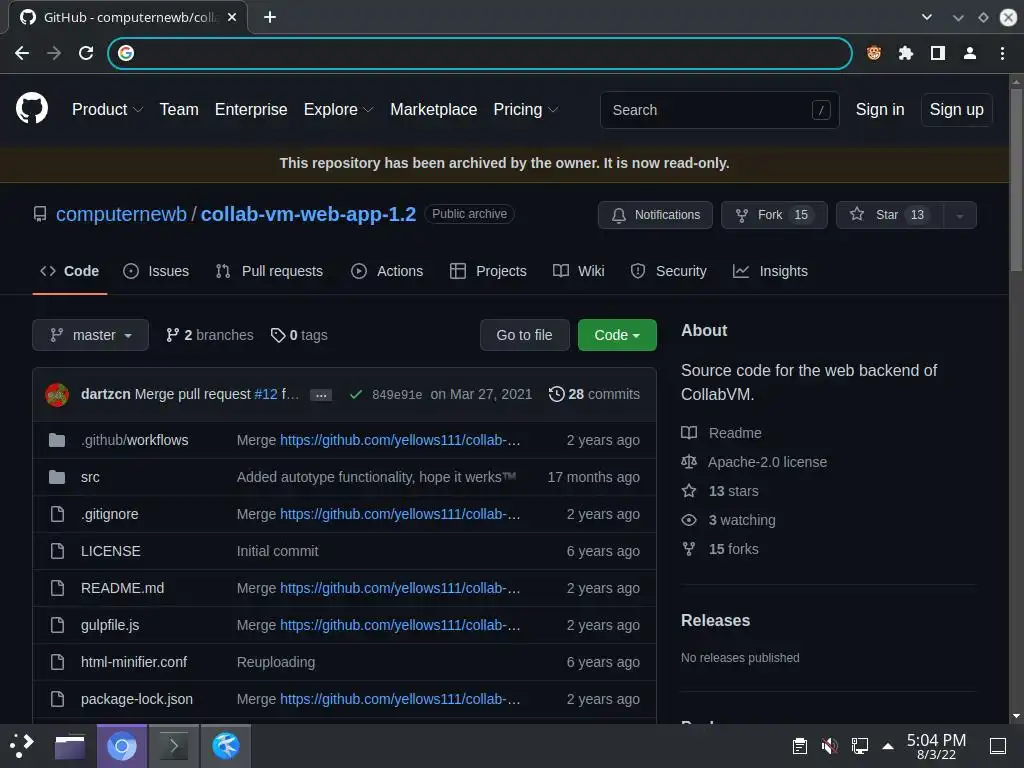
Task: Expand the Product menu
Action: [x=107, y=110]
